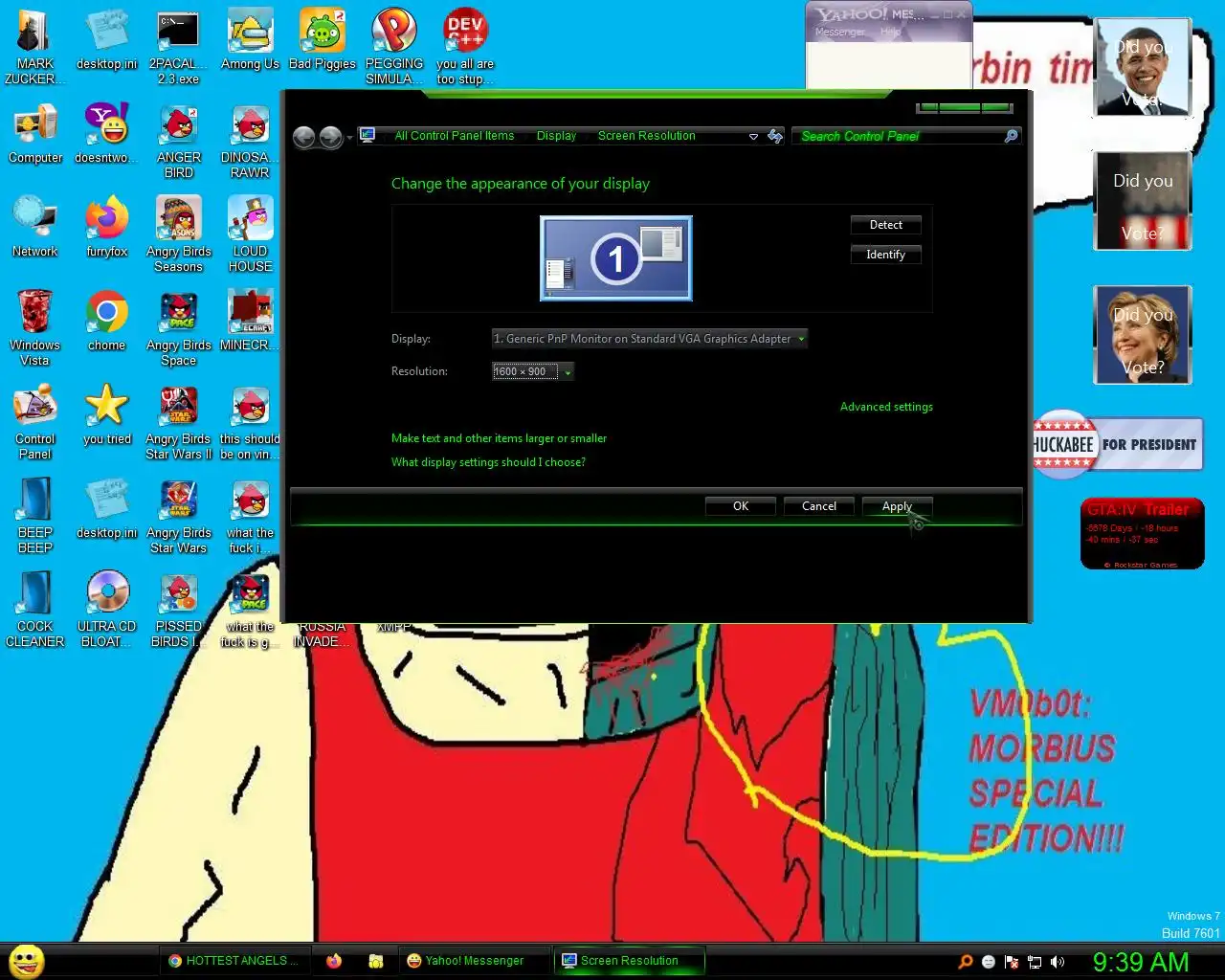Click the Action Center flag tray icon
This screenshot has height=980, width=1225.
click(x=1012, y=962)
